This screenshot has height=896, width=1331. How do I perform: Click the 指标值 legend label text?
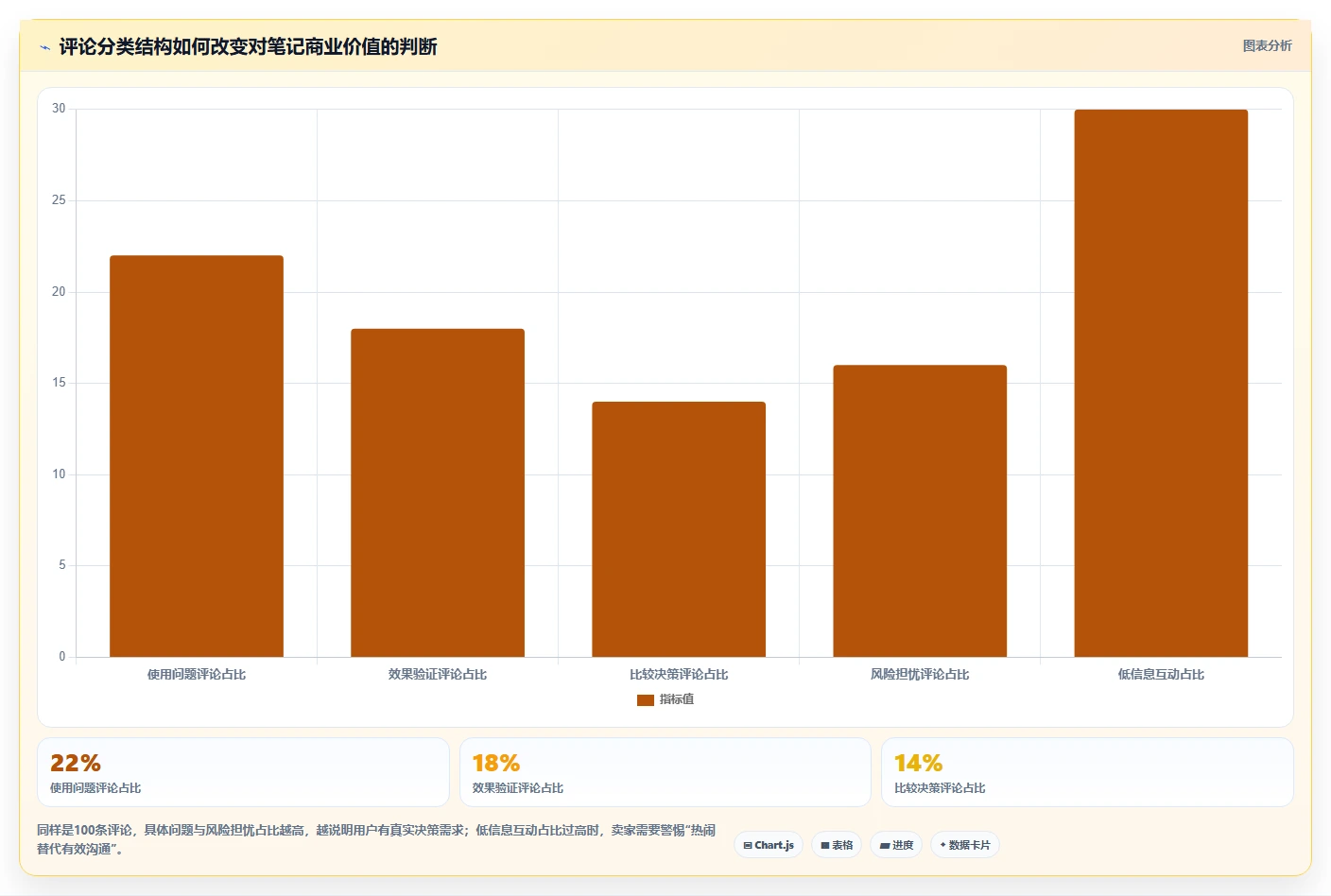point(677,699)
